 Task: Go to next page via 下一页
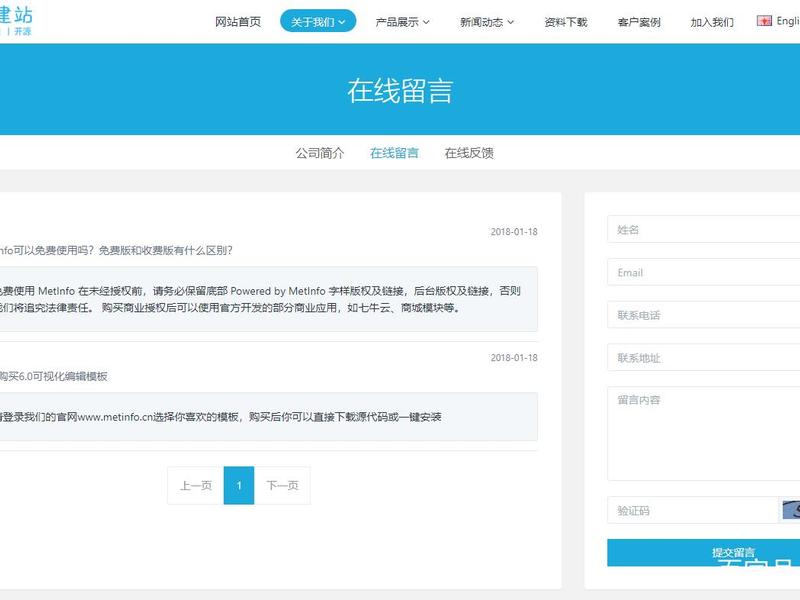pyautogui.click(x=282, y=485)
